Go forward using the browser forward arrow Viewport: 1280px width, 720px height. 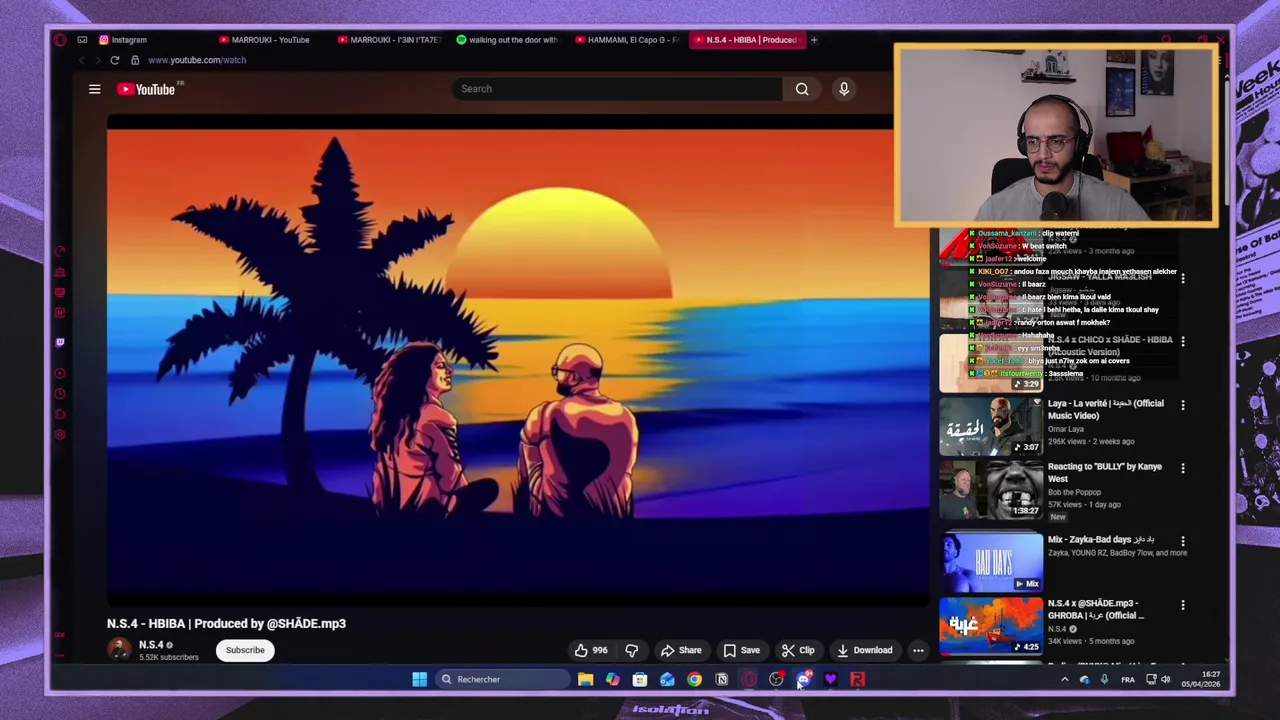(97, 60)
